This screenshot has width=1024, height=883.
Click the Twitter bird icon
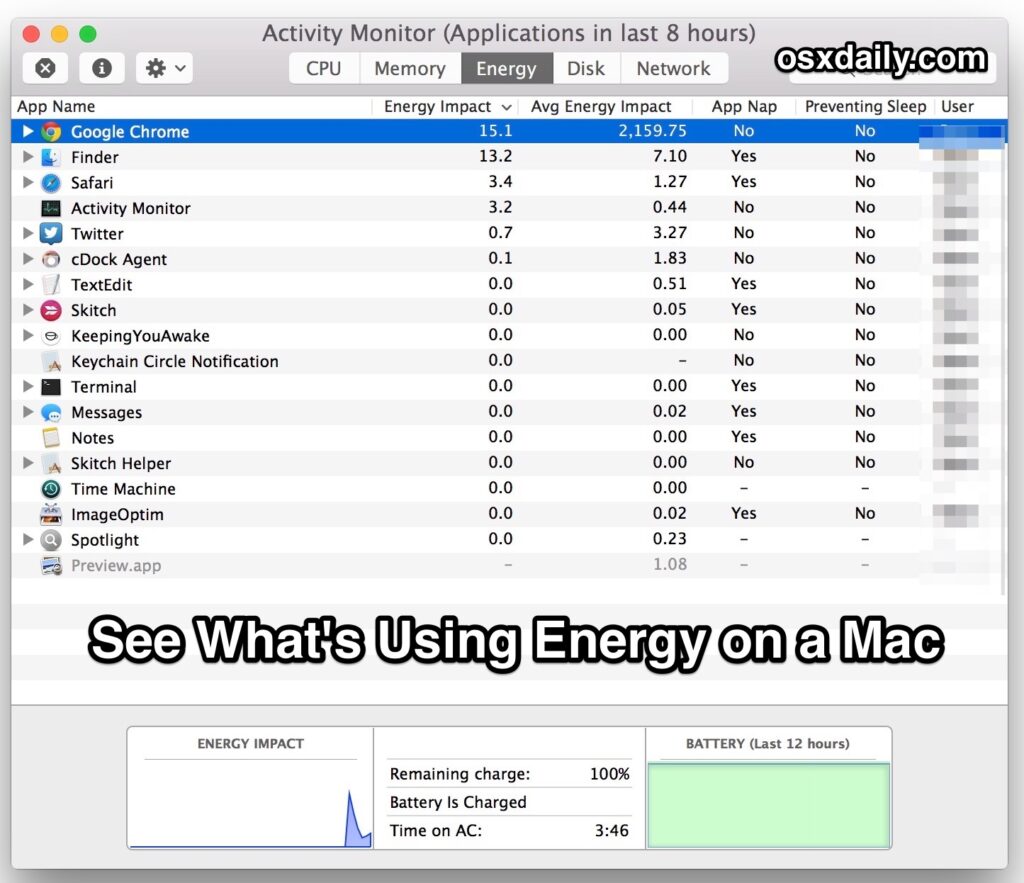coord(51,234)
